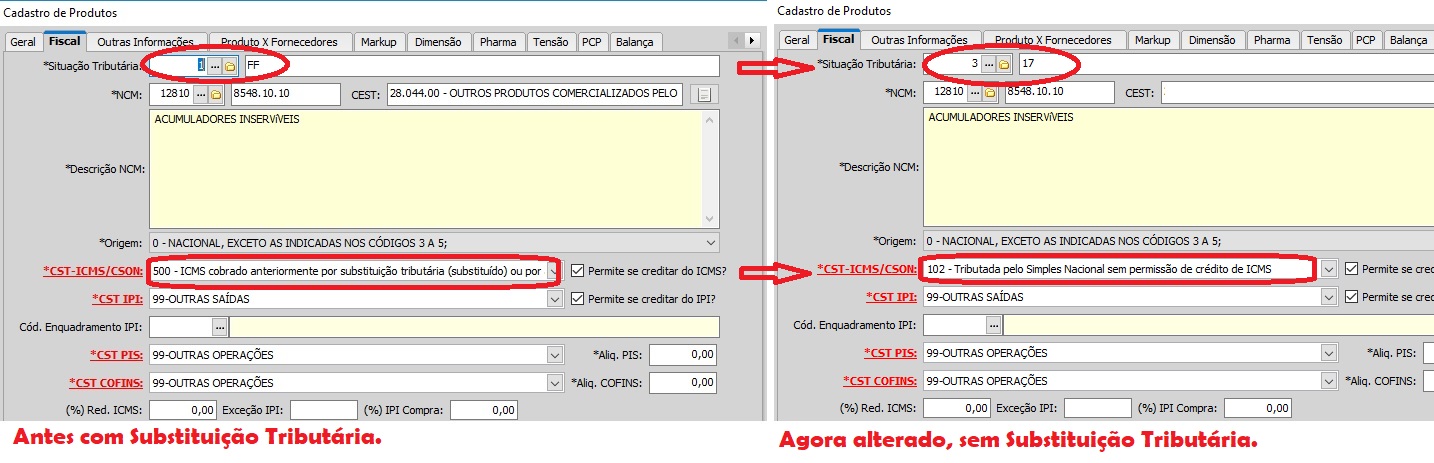Click Cód. Enquadramento IPI ellipsis button in right form

993,325
